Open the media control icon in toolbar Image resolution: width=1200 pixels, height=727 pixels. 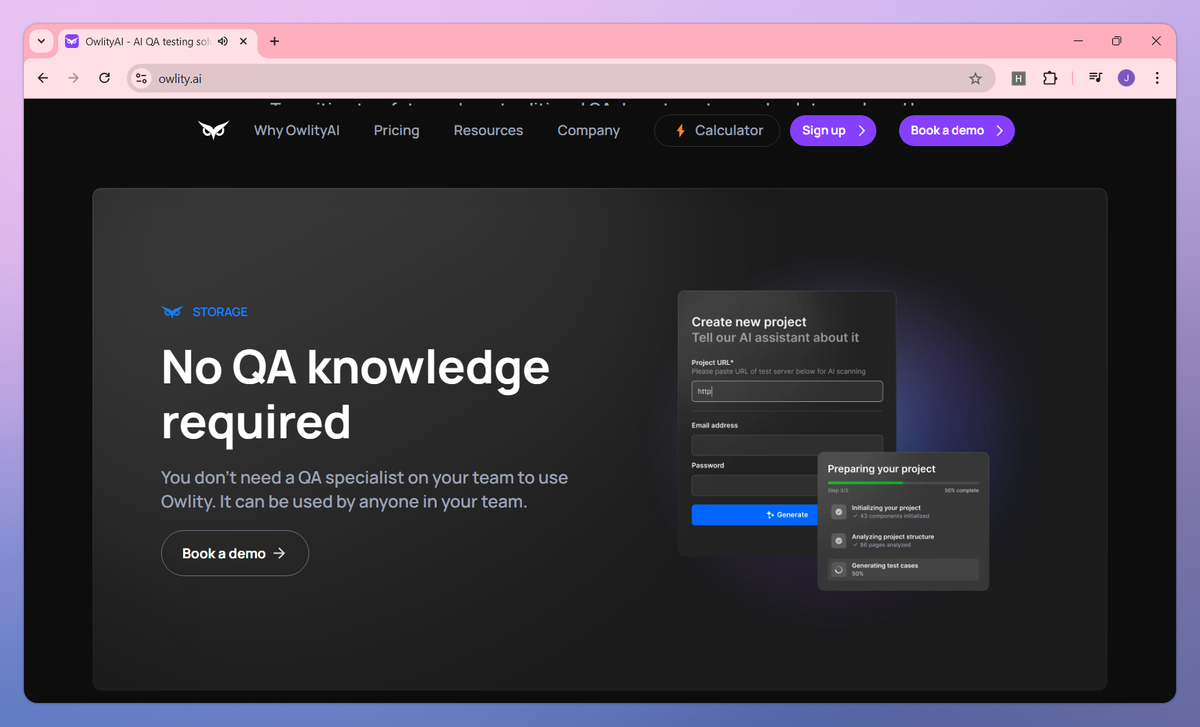click(1096, 78)
